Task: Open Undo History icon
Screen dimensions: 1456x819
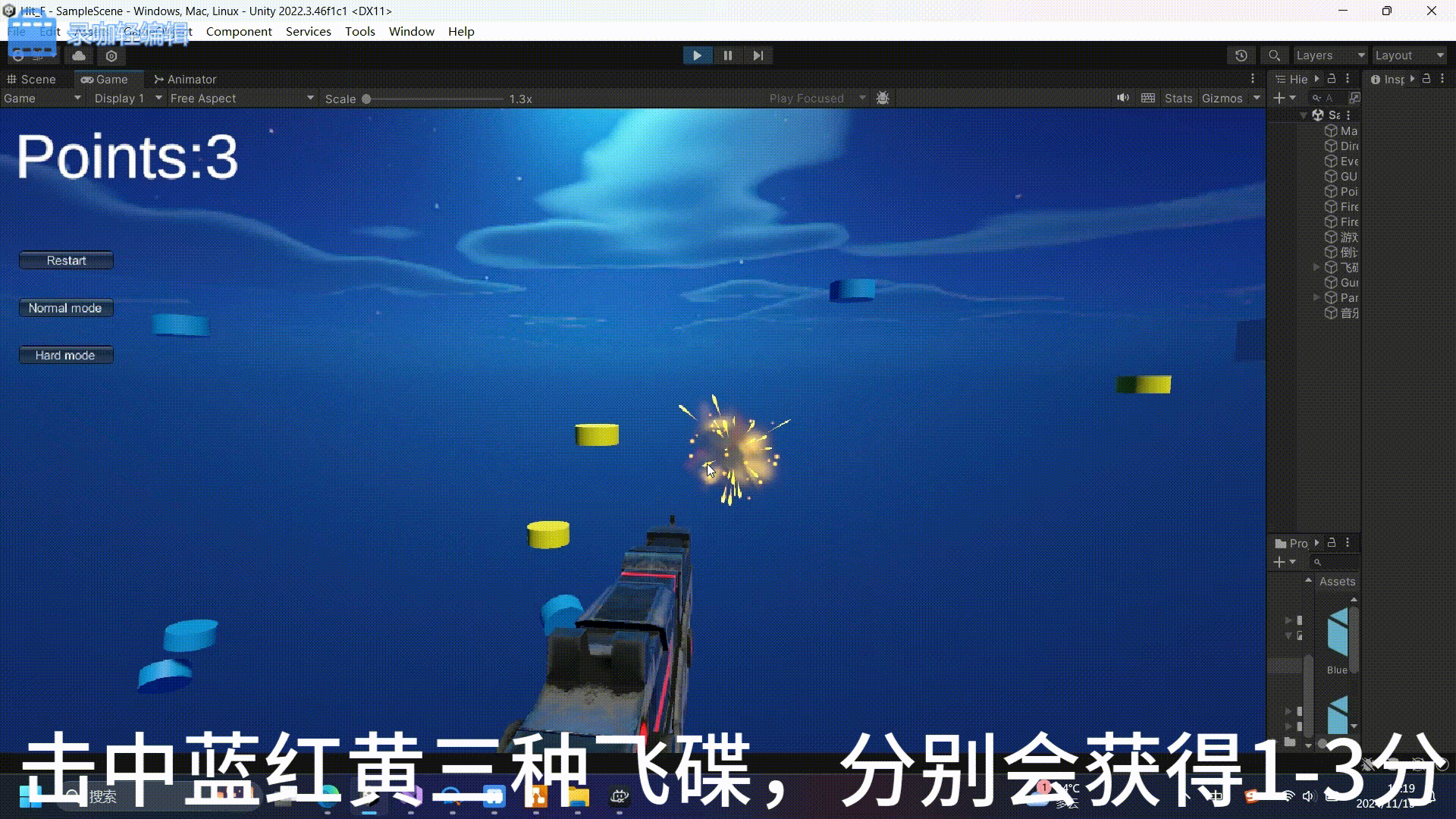Action: [x=1241, y=55]
